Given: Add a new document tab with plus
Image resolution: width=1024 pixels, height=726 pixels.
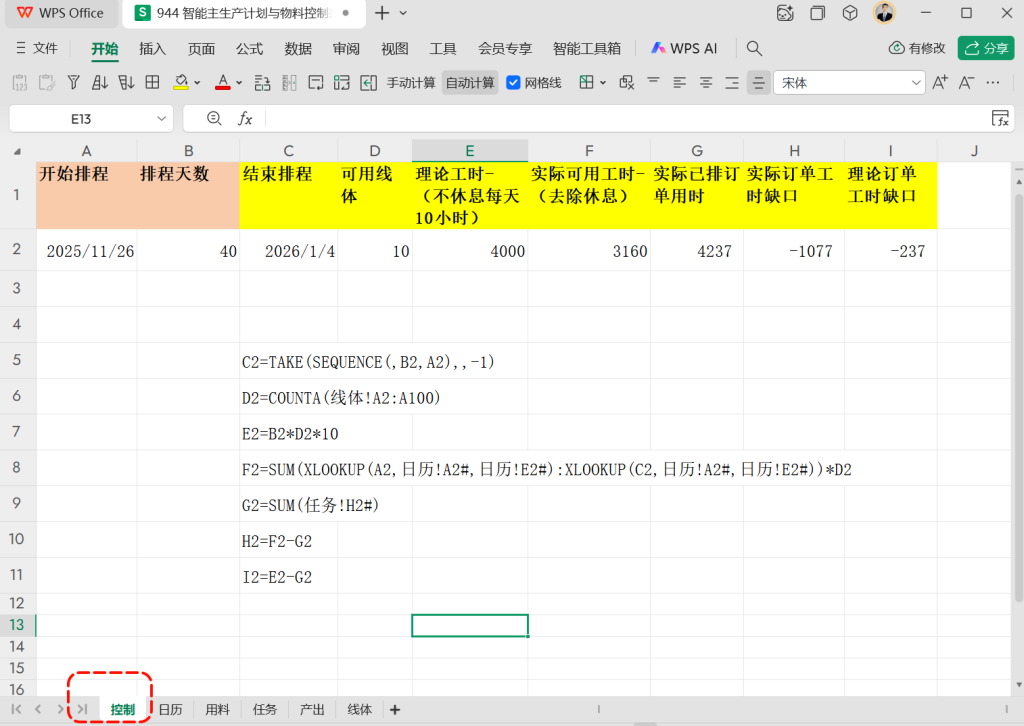Looking at the screenshot, I should [x=382, y=13].
